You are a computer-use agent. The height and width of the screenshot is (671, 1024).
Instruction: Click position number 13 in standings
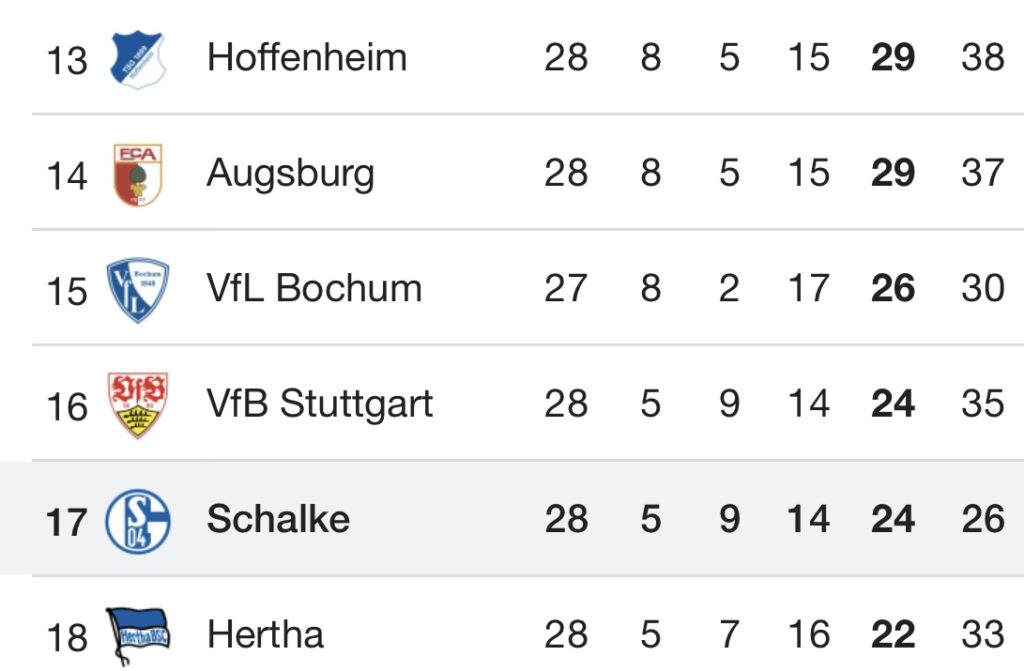pyautogui.click(x=67, y=60)
